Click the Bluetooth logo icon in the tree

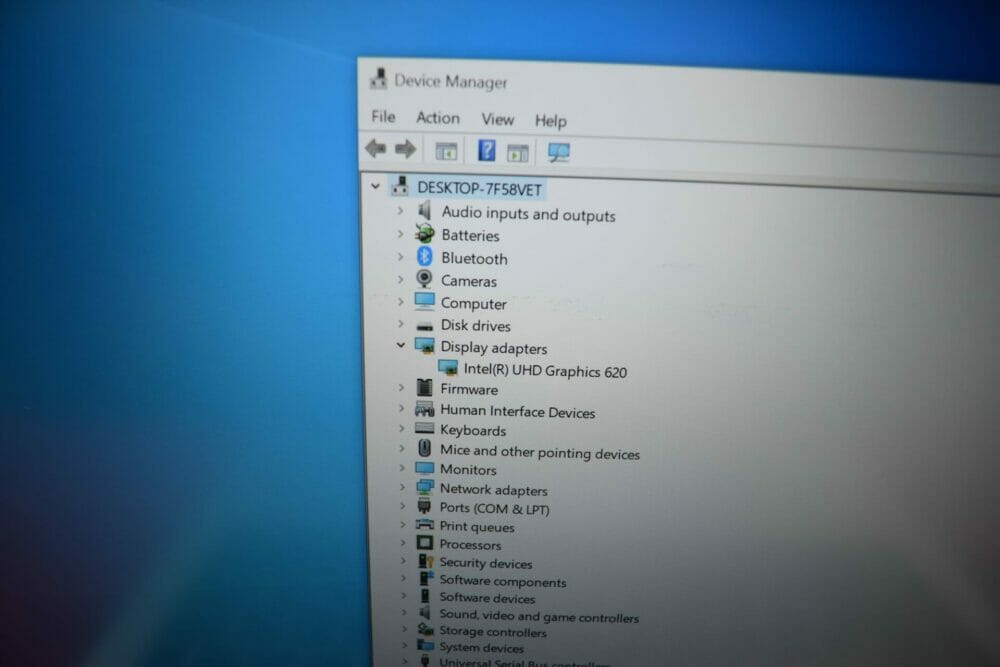click(x=424, y=256)
